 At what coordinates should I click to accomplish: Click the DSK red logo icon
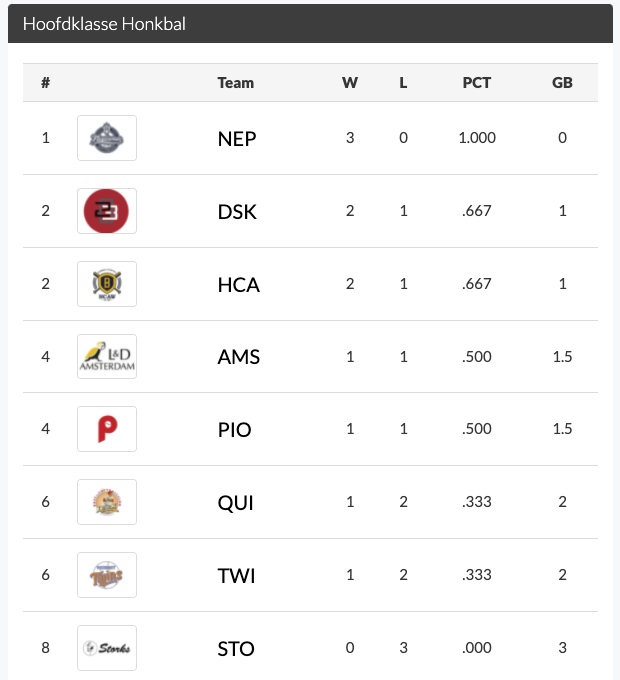[x=107, y=211]
